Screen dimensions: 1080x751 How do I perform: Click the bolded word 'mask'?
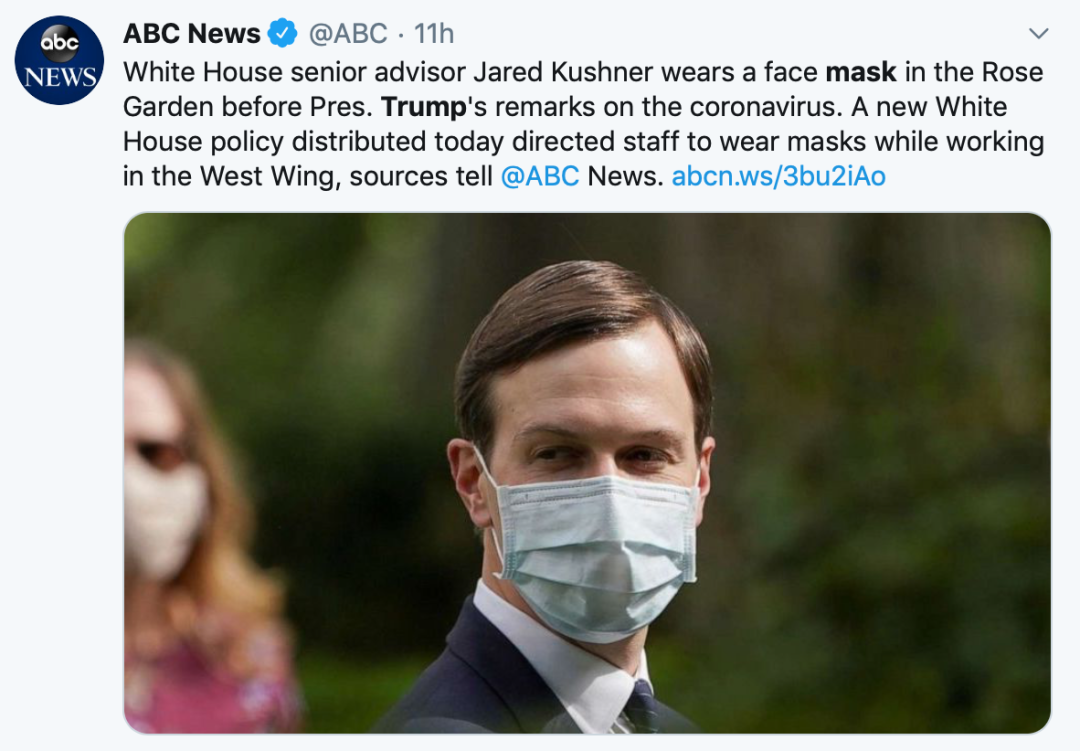pos(861,72)
